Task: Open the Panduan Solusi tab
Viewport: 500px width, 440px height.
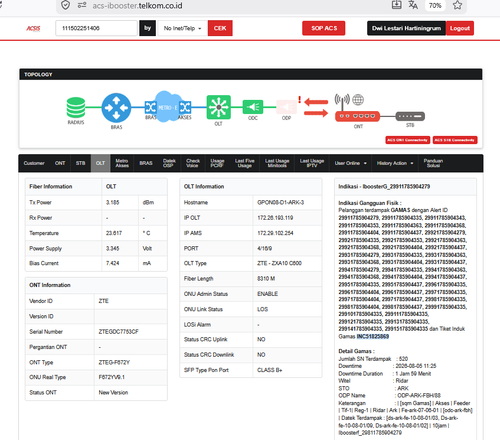Action: 433,163
